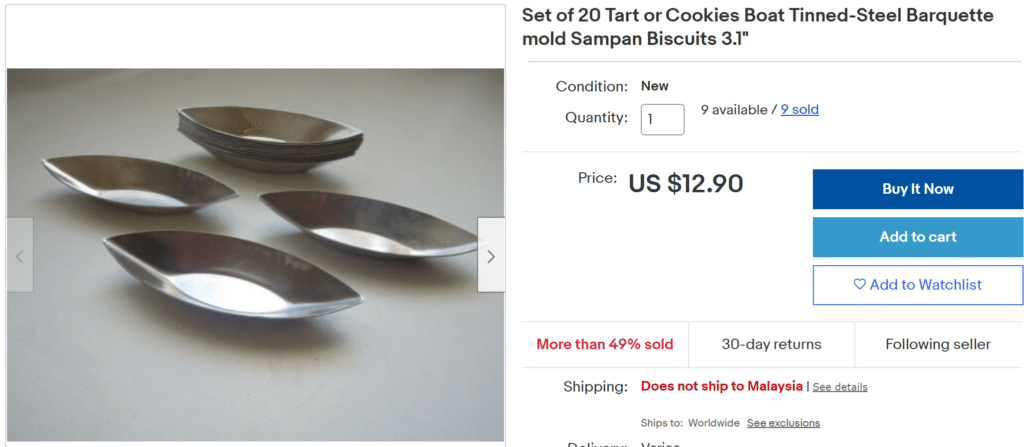This screenshot has width=1024, height=447.
Task: Select the "30-day returns" info cell
Action: pyautogui.click(x=771, y=344)
